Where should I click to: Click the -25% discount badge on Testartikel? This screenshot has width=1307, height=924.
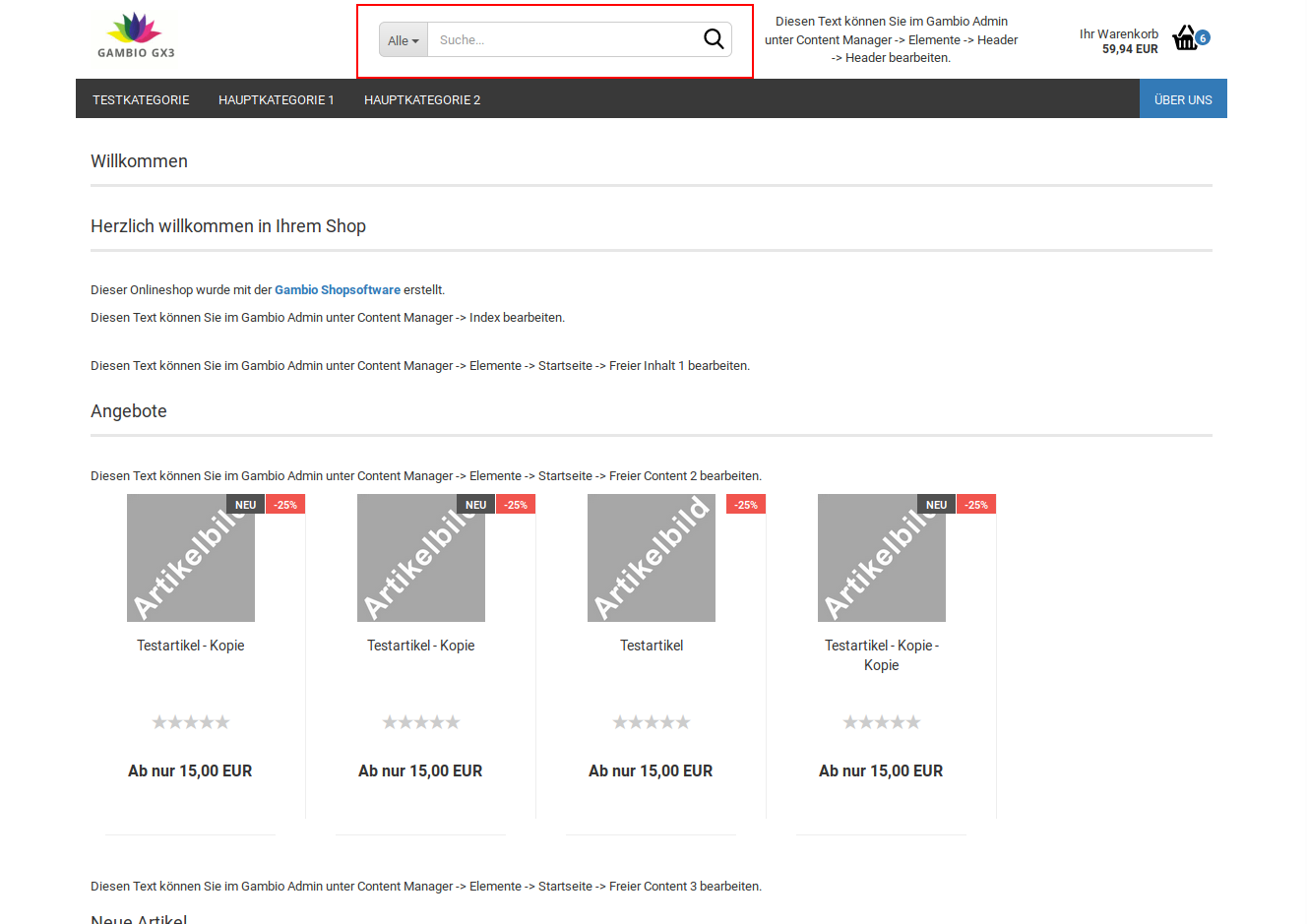[745, 503]
